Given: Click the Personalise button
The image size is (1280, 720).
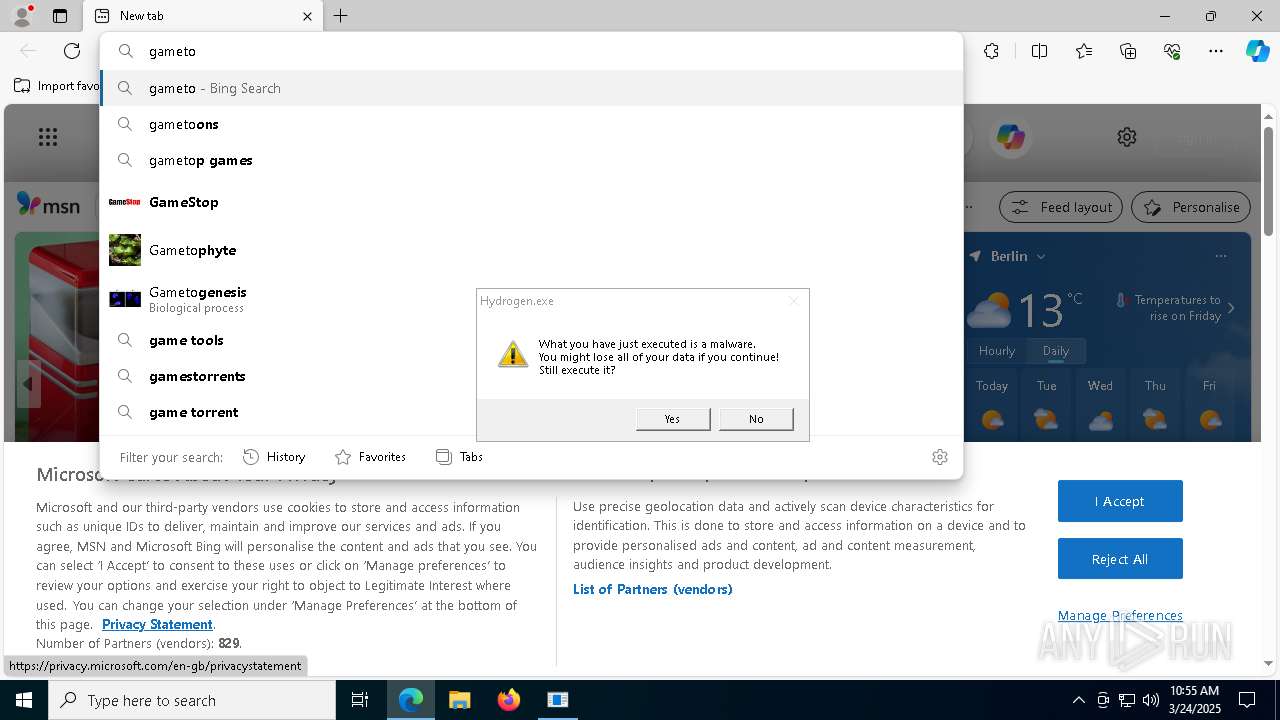Looking at the screenshot, I should (x=1191, y=207).
